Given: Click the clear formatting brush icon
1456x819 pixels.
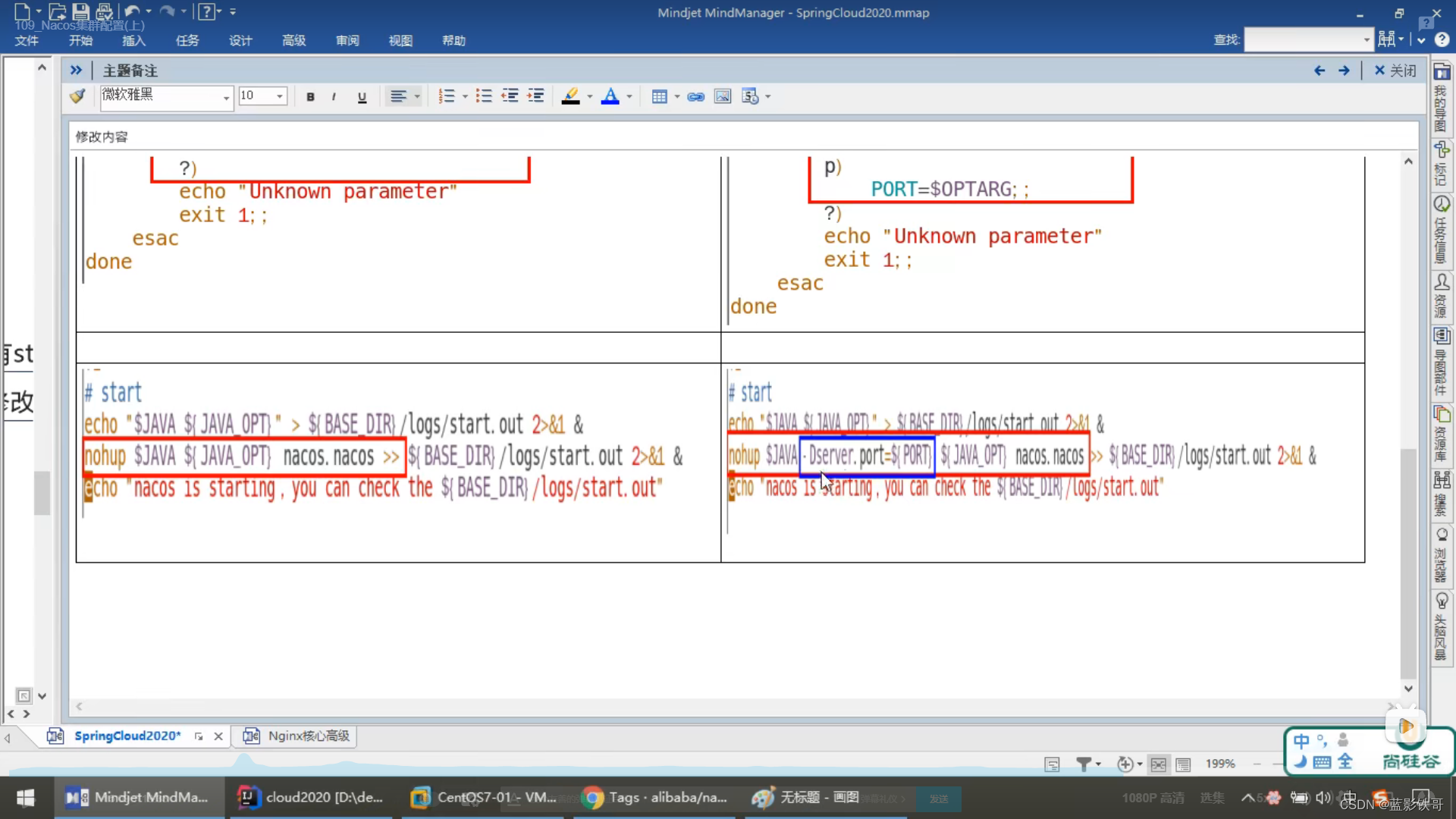Looking at the screenshot, I should [77, 96].
